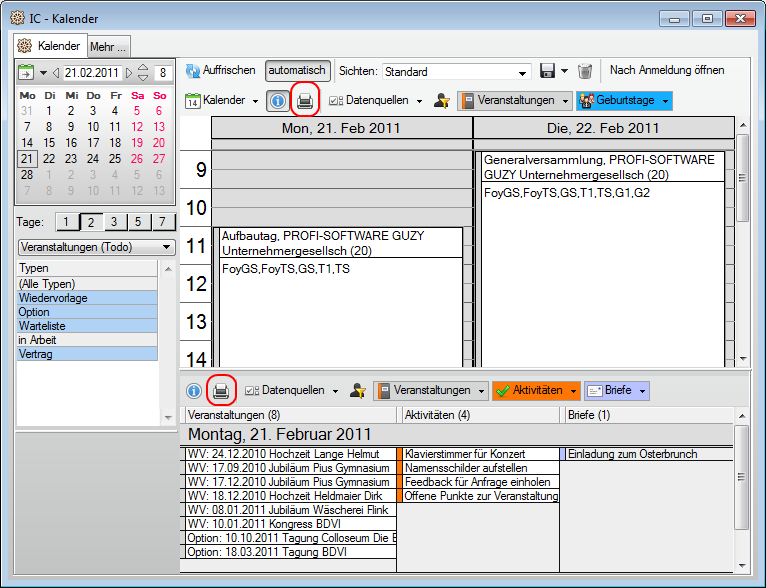Click the user key icon in upper toolbar

pyautogui.click(x=441, y=100)
